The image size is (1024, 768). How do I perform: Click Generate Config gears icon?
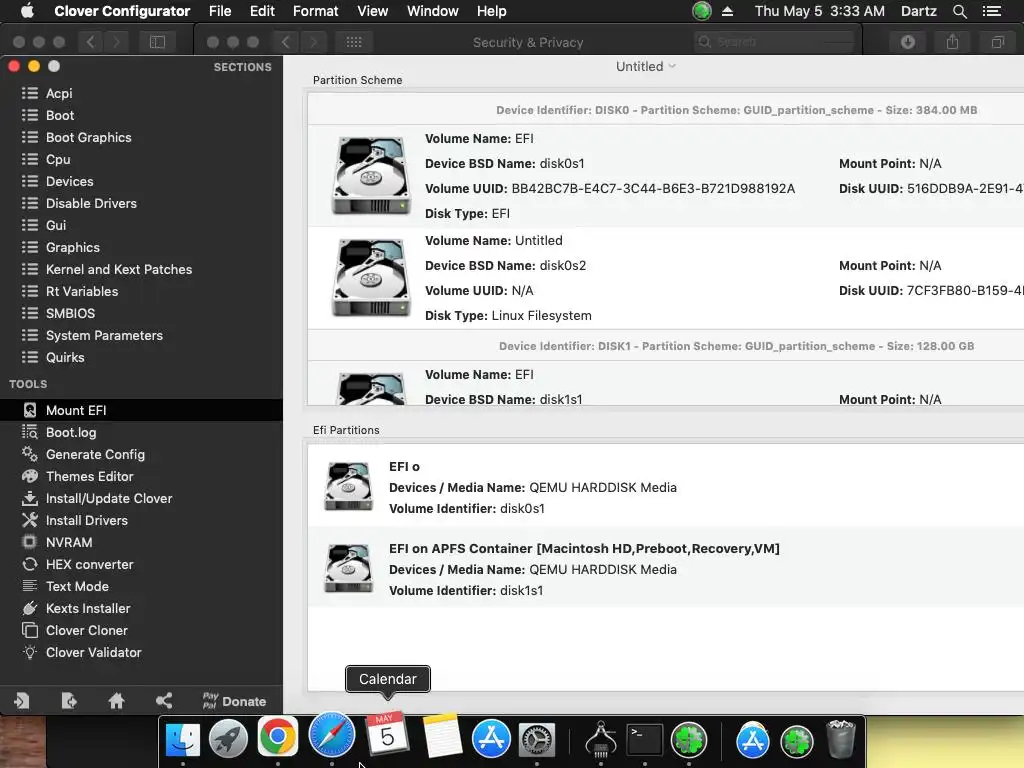point(30,454)
